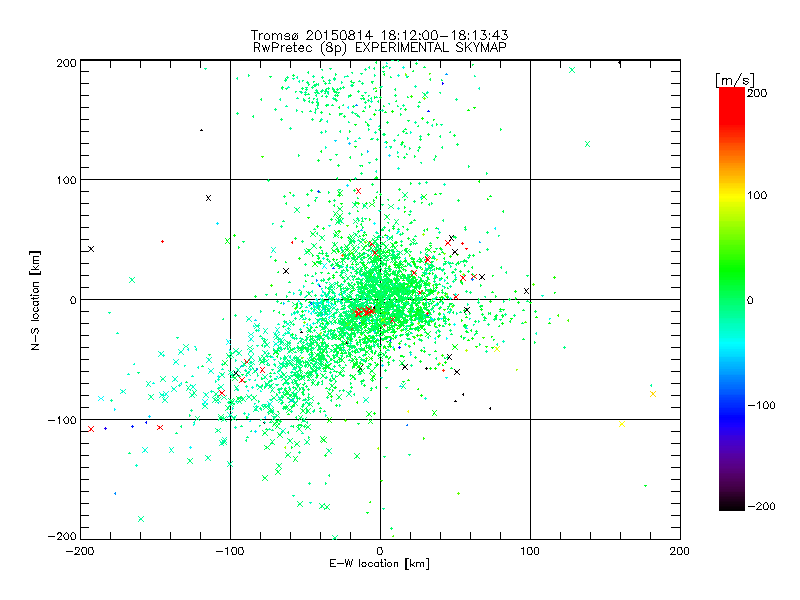
Task: Select the subtitle "RwPretec (8p) EXPERIMENTAL SKYMAP"
Action: tap(380, 48)
